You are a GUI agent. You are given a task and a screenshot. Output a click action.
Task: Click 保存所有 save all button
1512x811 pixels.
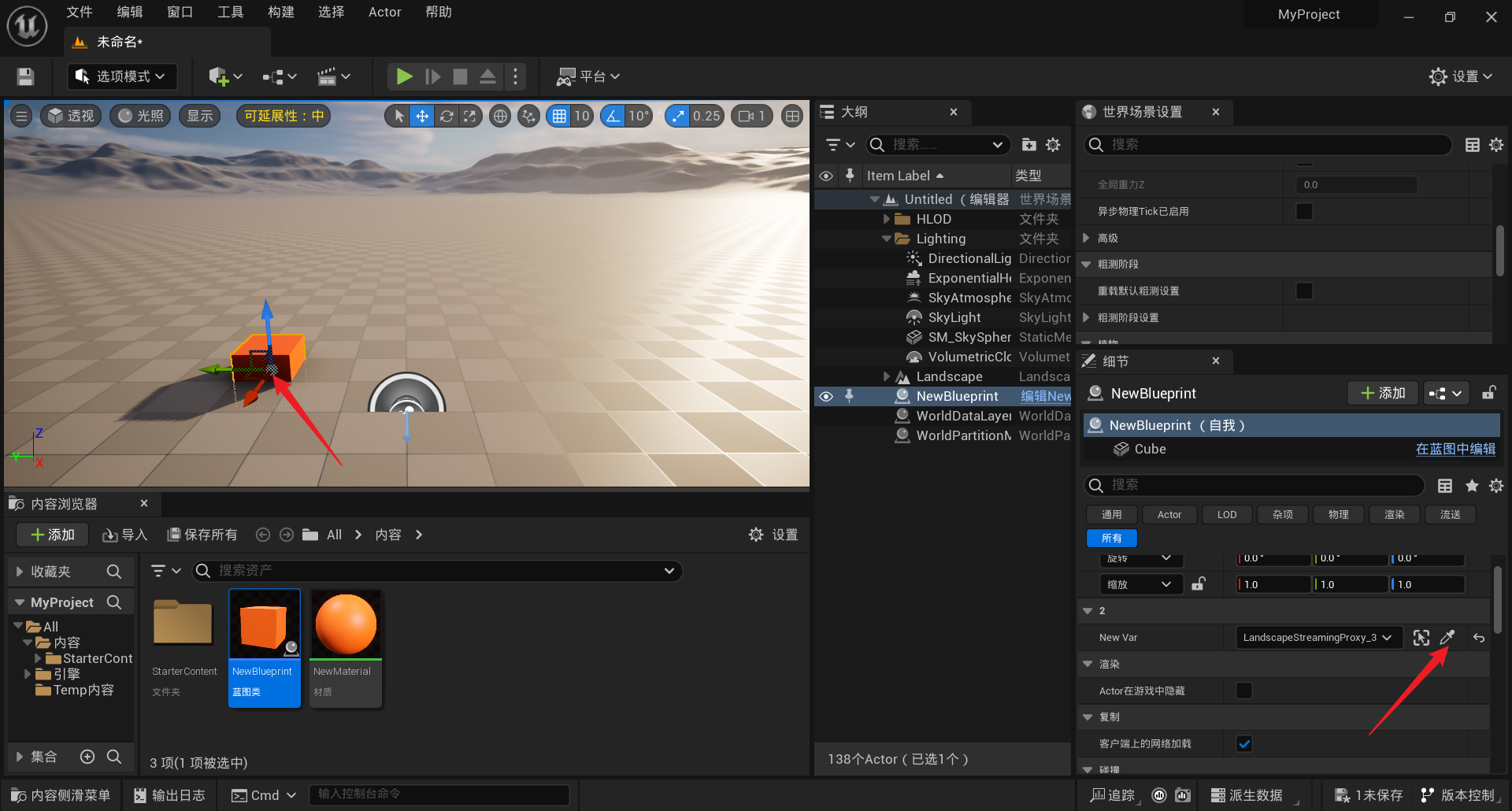(x=202, y=535)
